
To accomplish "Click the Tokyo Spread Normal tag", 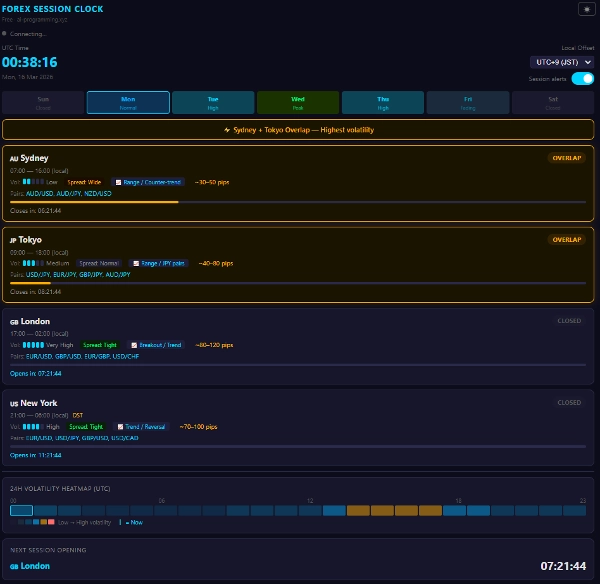I will click(99, 263).
